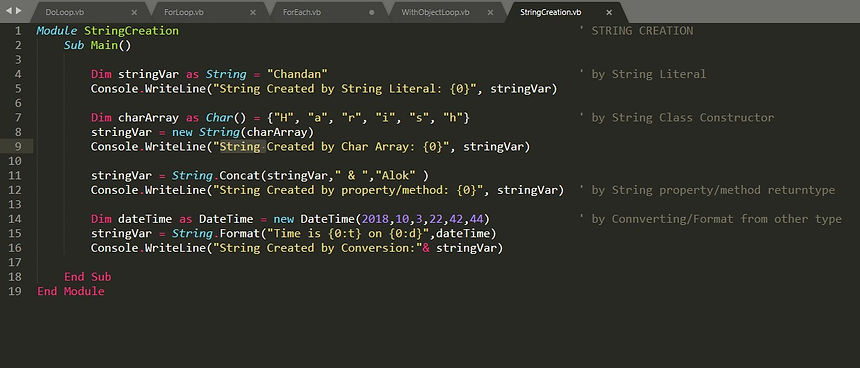Select the StringCreation.vb tab
This screenshot has height=368, width=860.
(551, 12)
